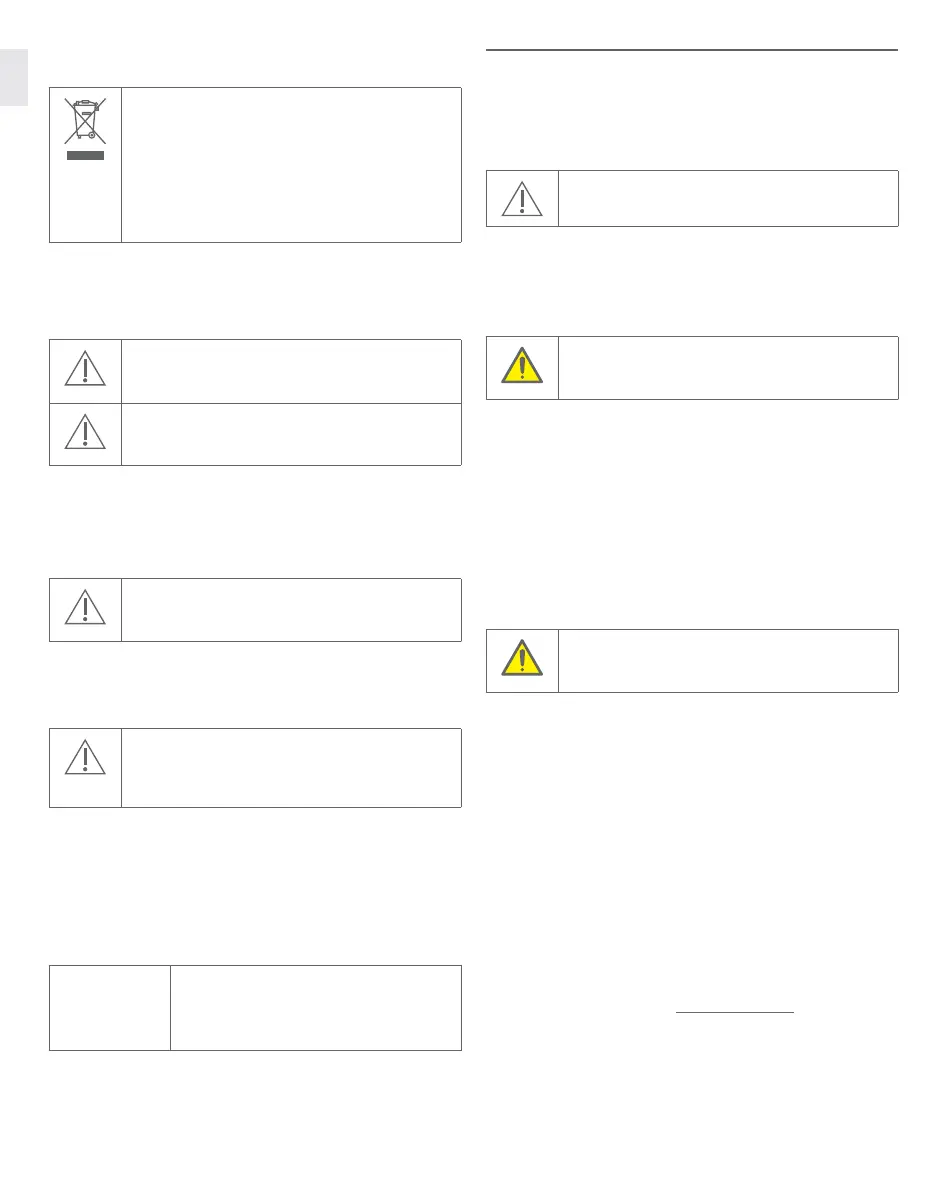Image resolution: width=947 pixels, height=1191 pixels.
Task: Click the notice box beside the crossed-out bin
Action: point(291,164)
